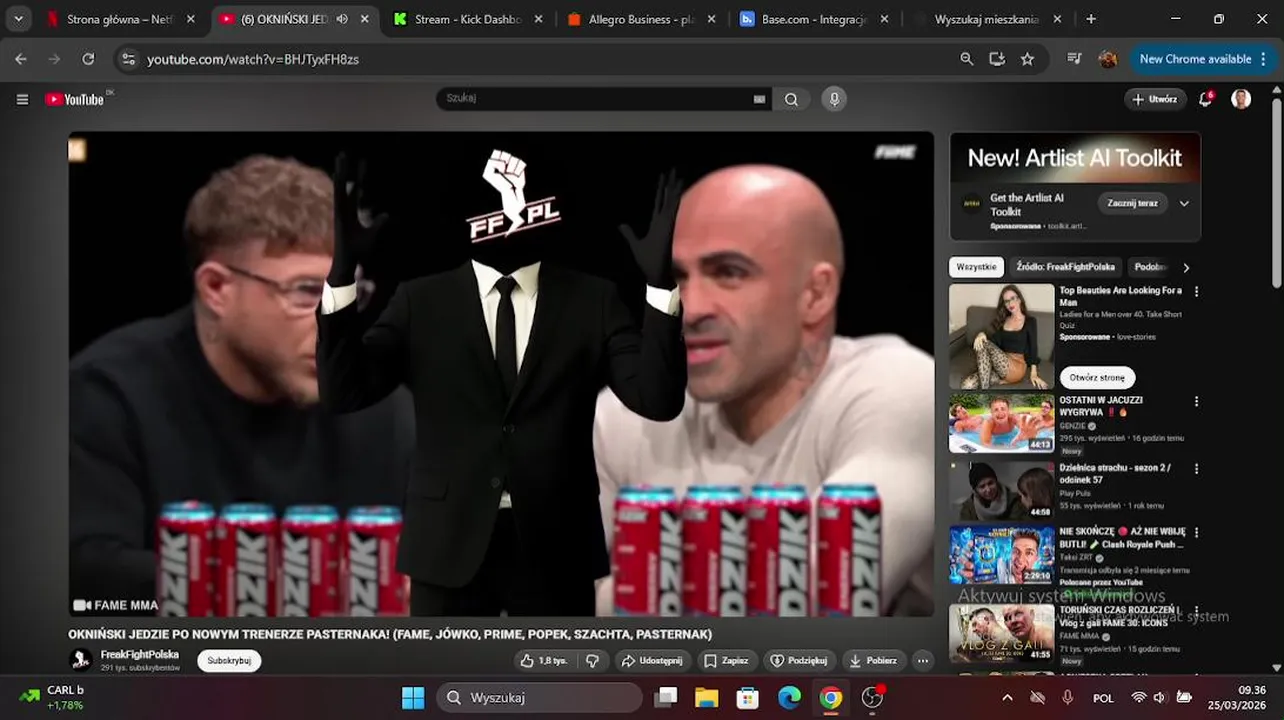Open Windows Start menu
Viewport: 1284px width, 720px height.
pyautogui.click(x=413, y=697)
